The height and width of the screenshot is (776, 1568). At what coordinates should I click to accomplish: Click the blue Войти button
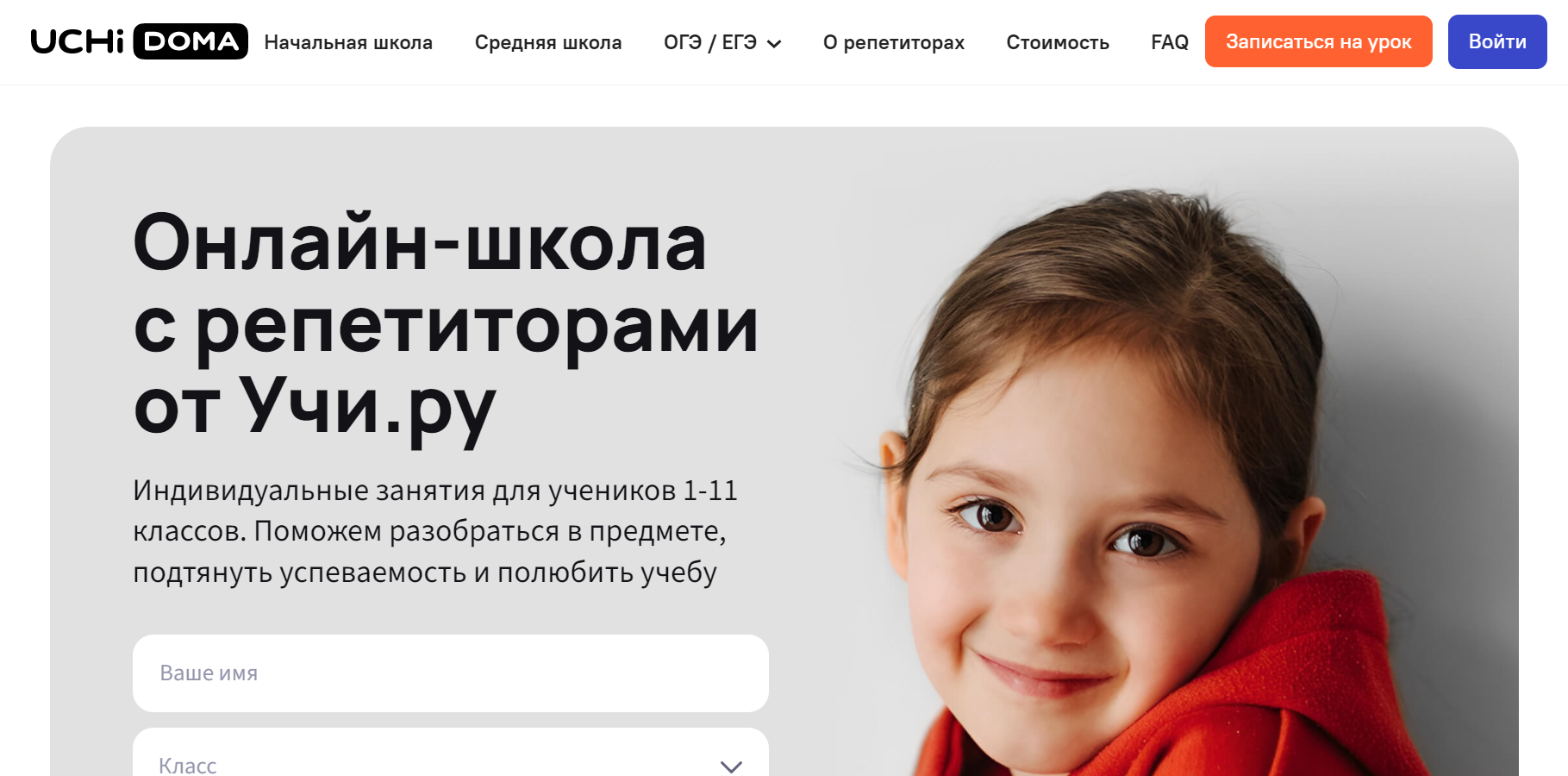click(1497, 41)
